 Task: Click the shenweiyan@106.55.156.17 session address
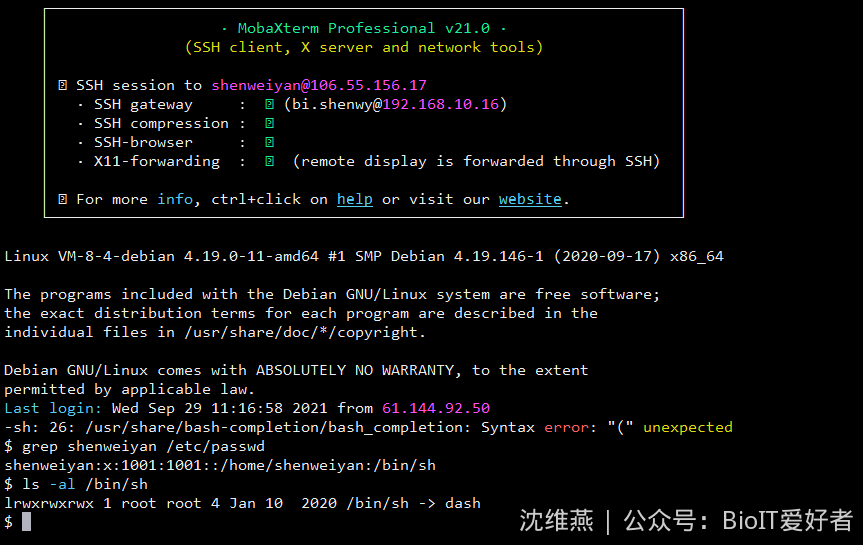point(319,85)
